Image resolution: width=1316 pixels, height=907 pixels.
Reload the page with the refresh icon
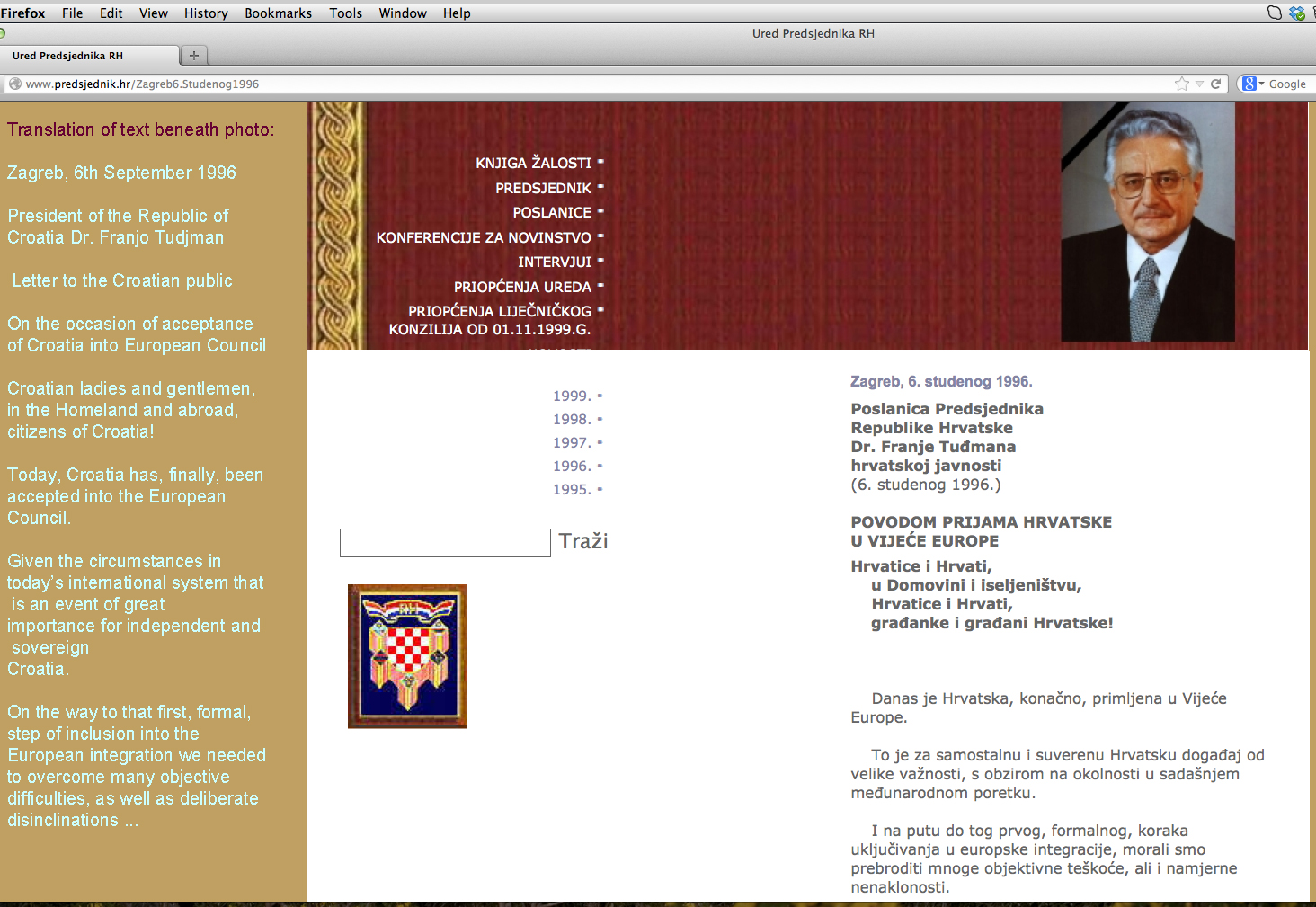tap(1215, 84)
